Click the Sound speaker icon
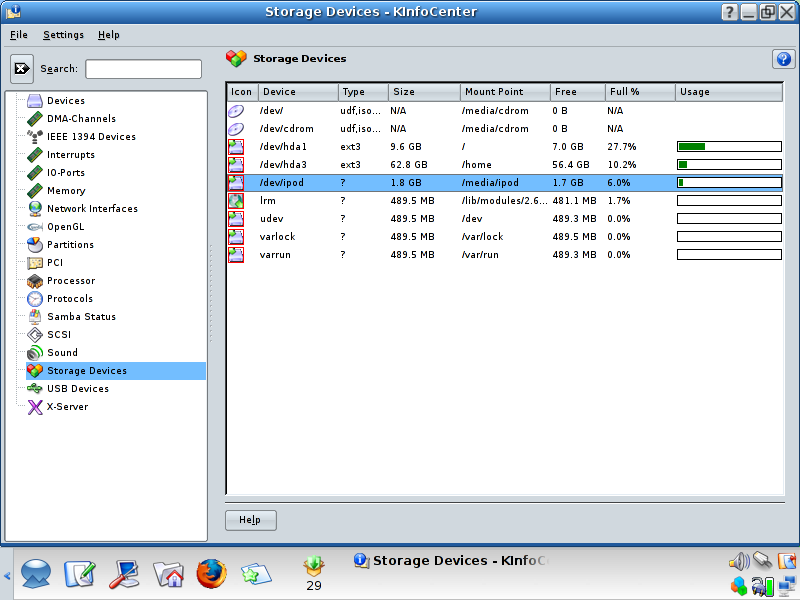 (x=35, y=353)
